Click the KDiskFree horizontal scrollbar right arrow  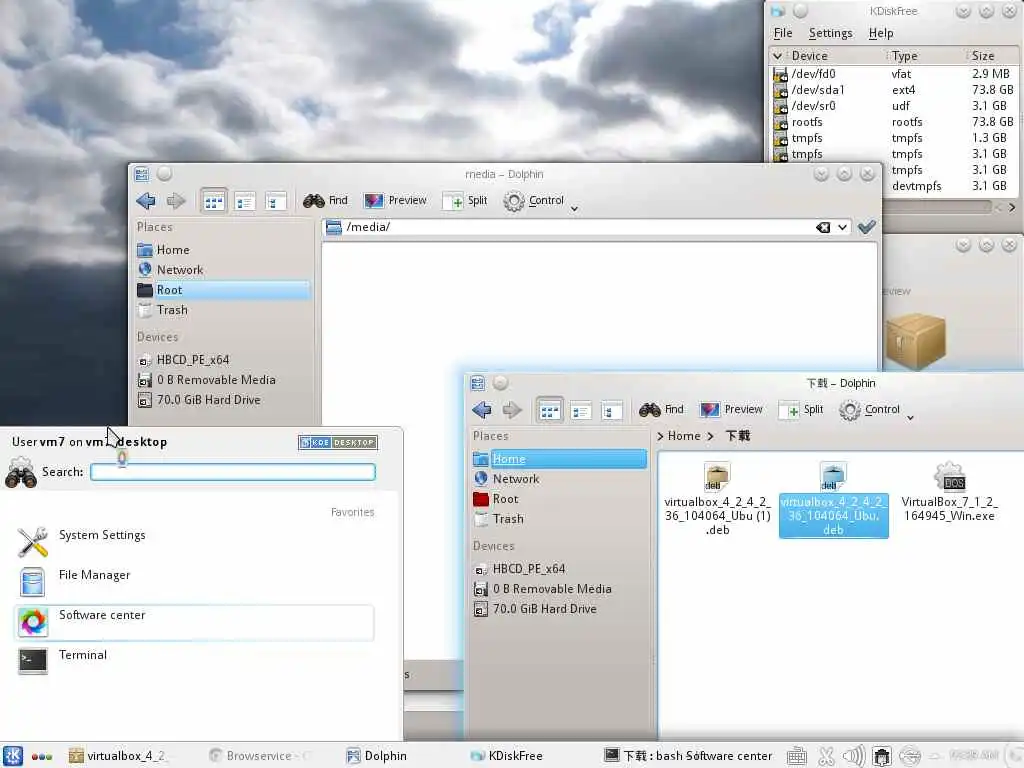pos(1012,208)
